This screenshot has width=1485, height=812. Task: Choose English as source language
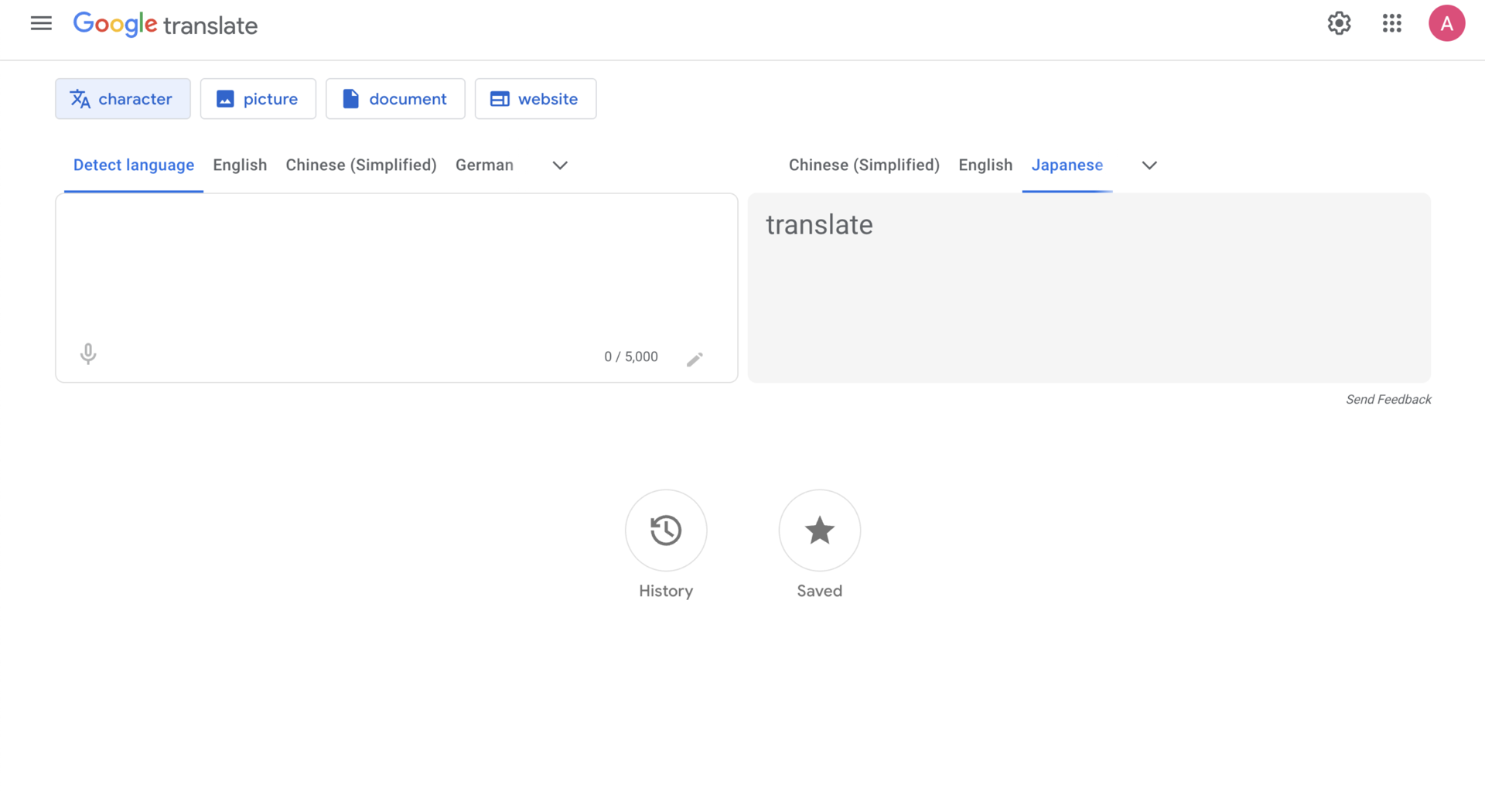(x=240, y=165)
